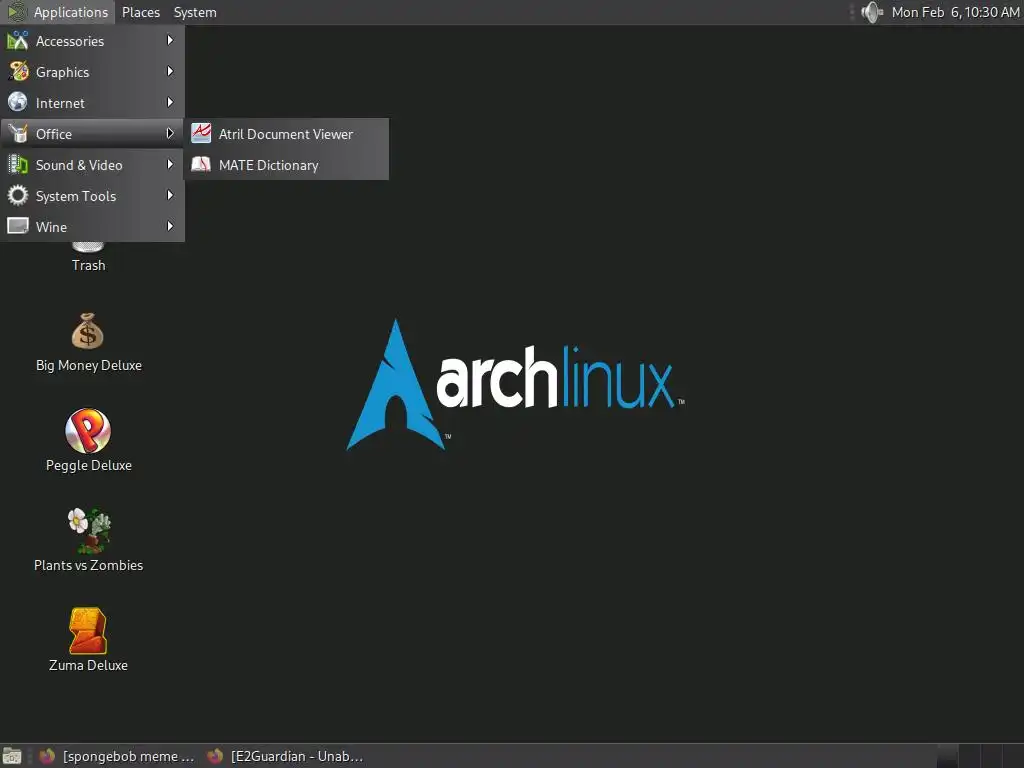This screenshot has width=1024, height=768.
Task: Switch to the spongebob meme taskbar window
Action: pyautogui.click(x=116, y=756)
